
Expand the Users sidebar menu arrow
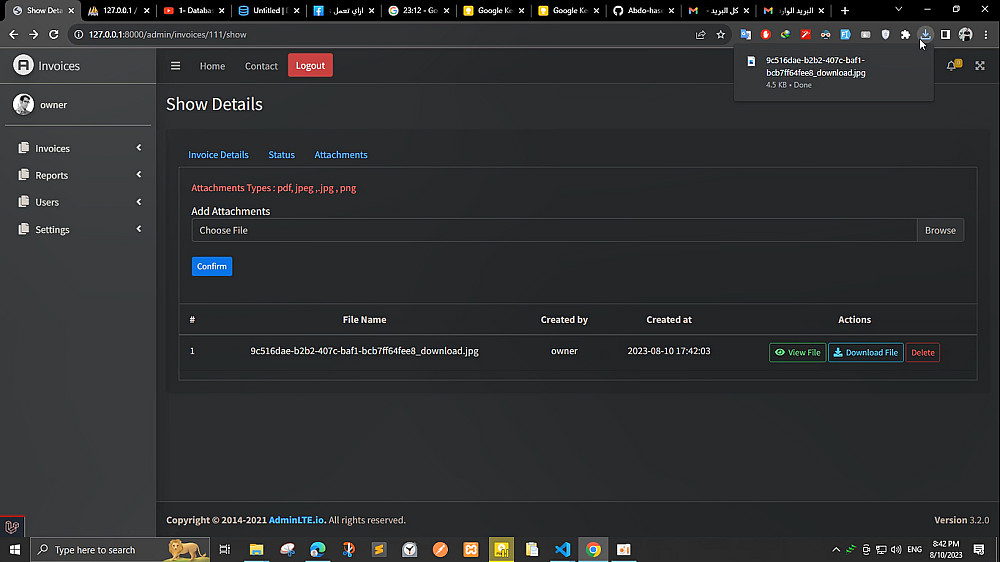point(138,202)
